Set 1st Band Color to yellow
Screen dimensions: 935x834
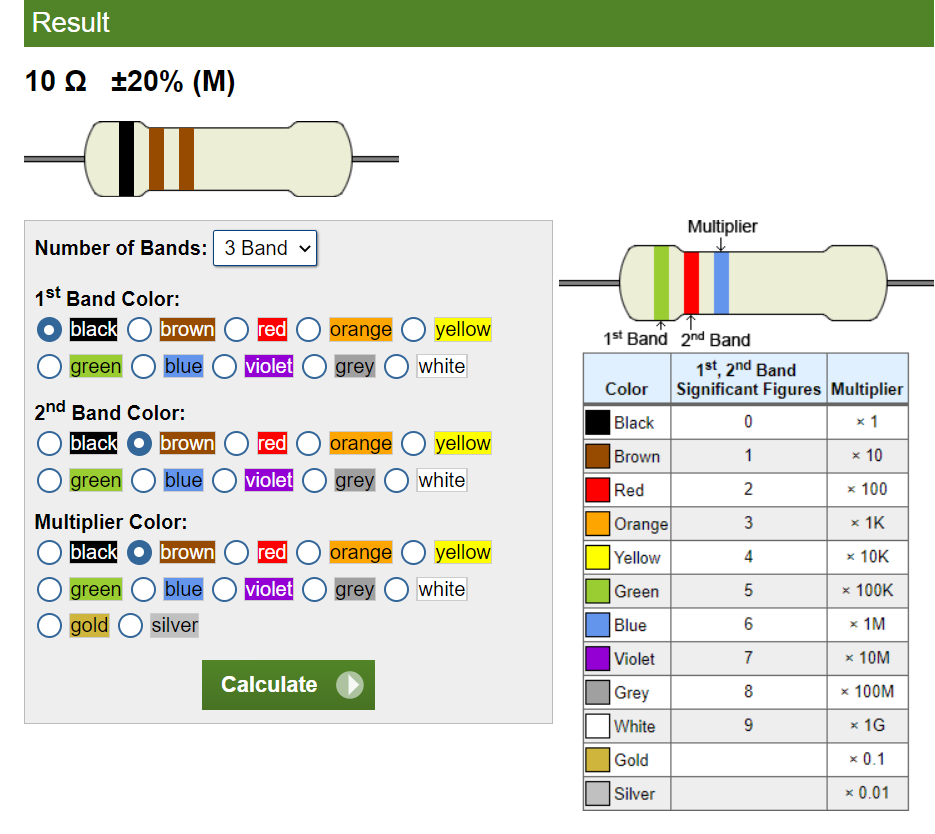(413, 330)
